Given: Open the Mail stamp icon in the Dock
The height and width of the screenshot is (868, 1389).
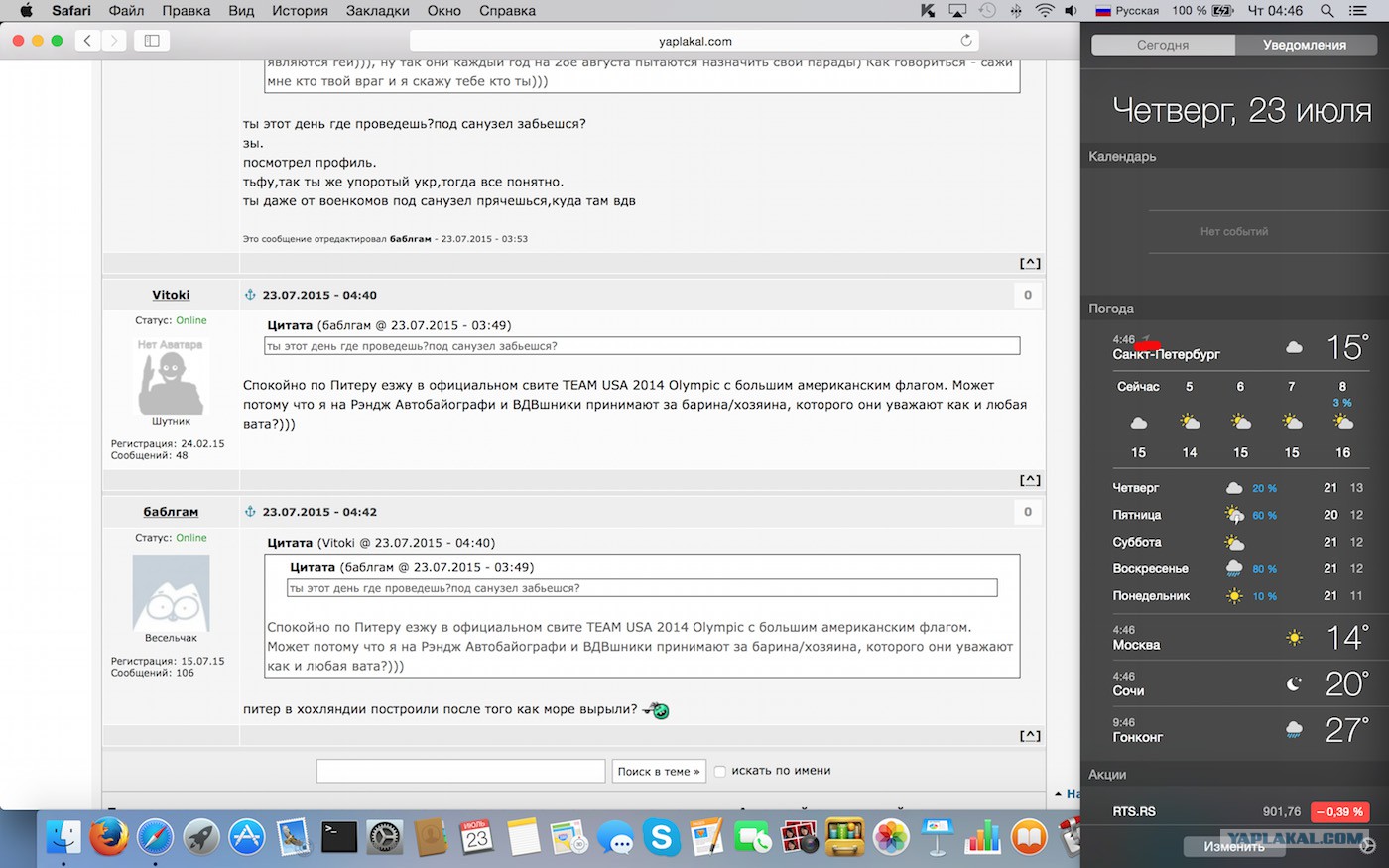Looking at the screenshot, I should click(294, 838).
